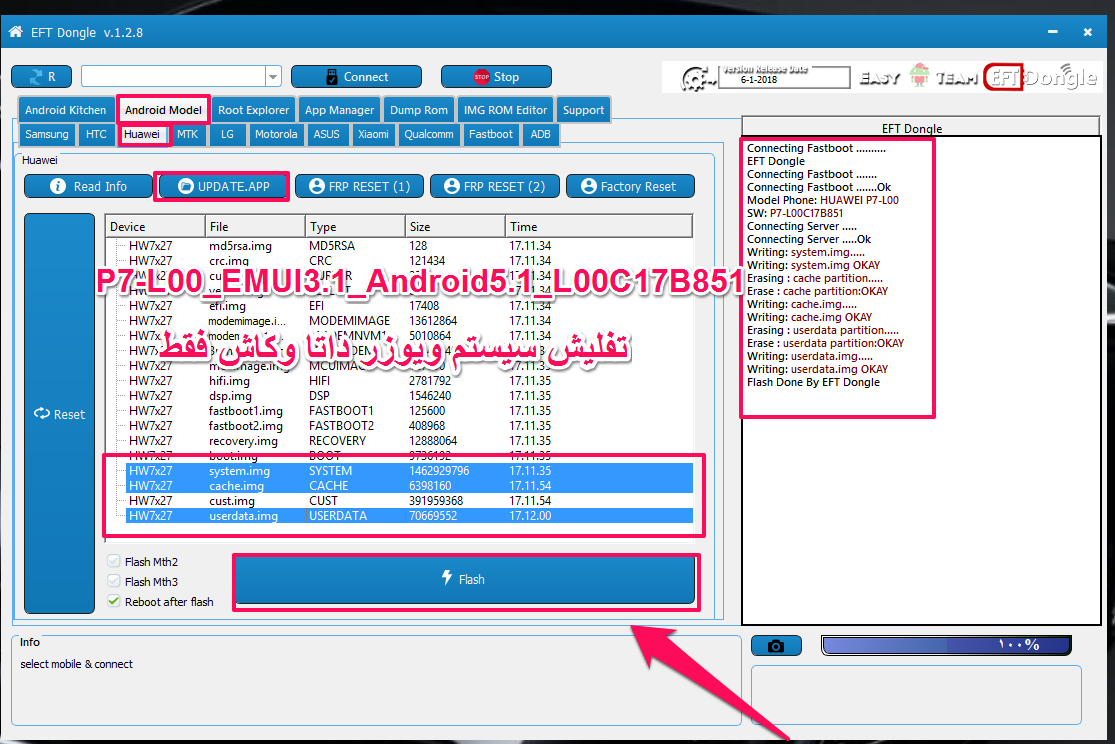
Task: Click the Device column header
Action: (155, 226)
